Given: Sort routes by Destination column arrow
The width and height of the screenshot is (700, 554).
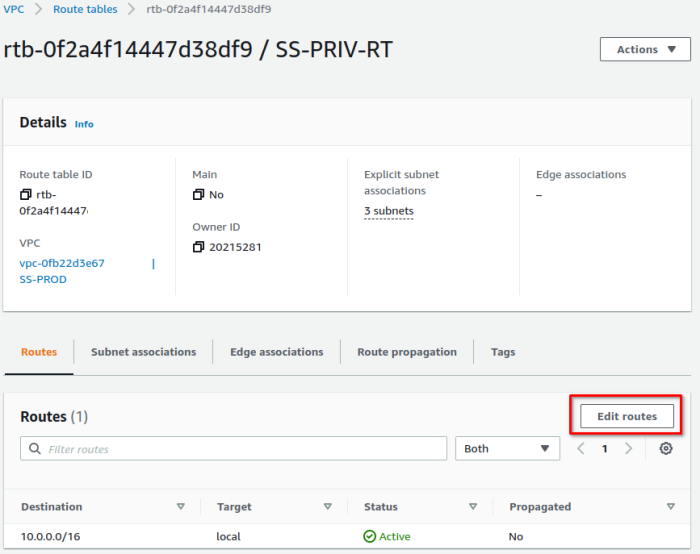Looking at the screenshot, I should pyautogui.click(x=180, y=507).
